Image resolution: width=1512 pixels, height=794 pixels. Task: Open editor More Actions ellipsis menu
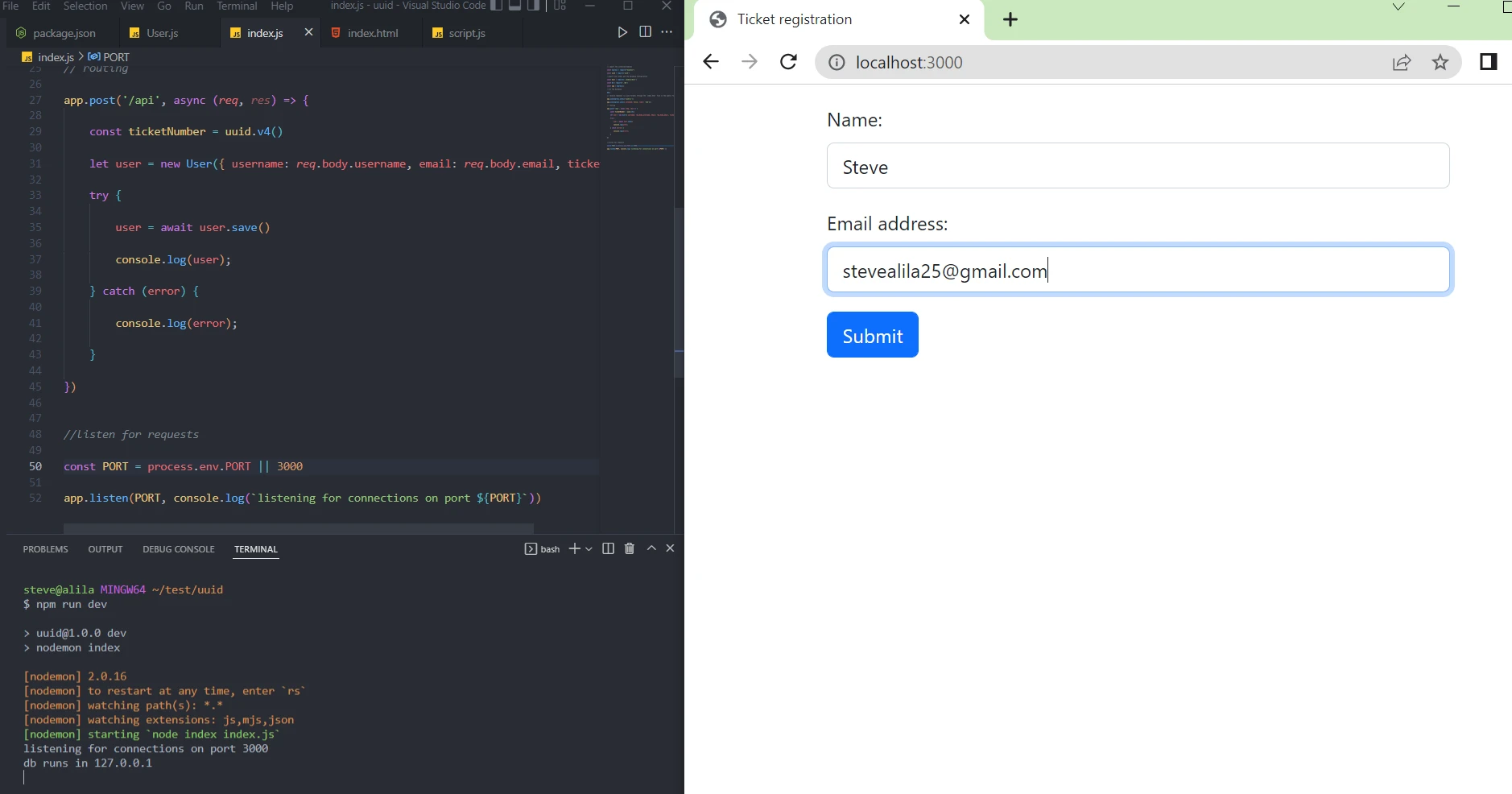667,32
